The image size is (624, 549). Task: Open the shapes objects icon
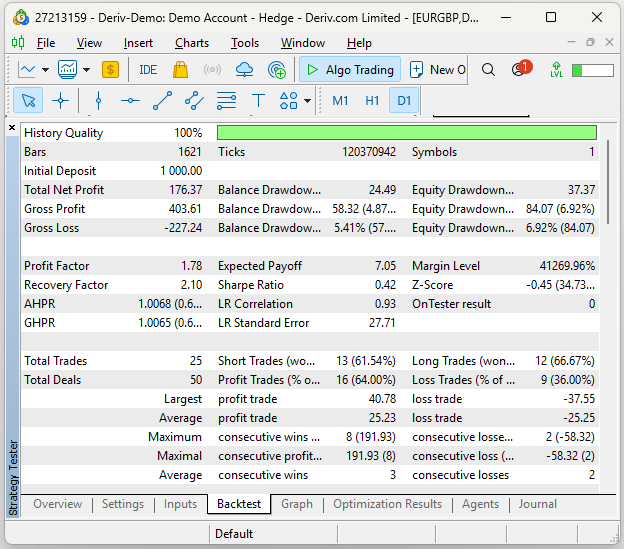coord(289,101)
